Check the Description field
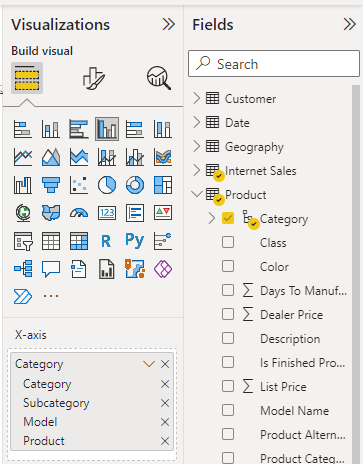363x464 pixels. 228,338
